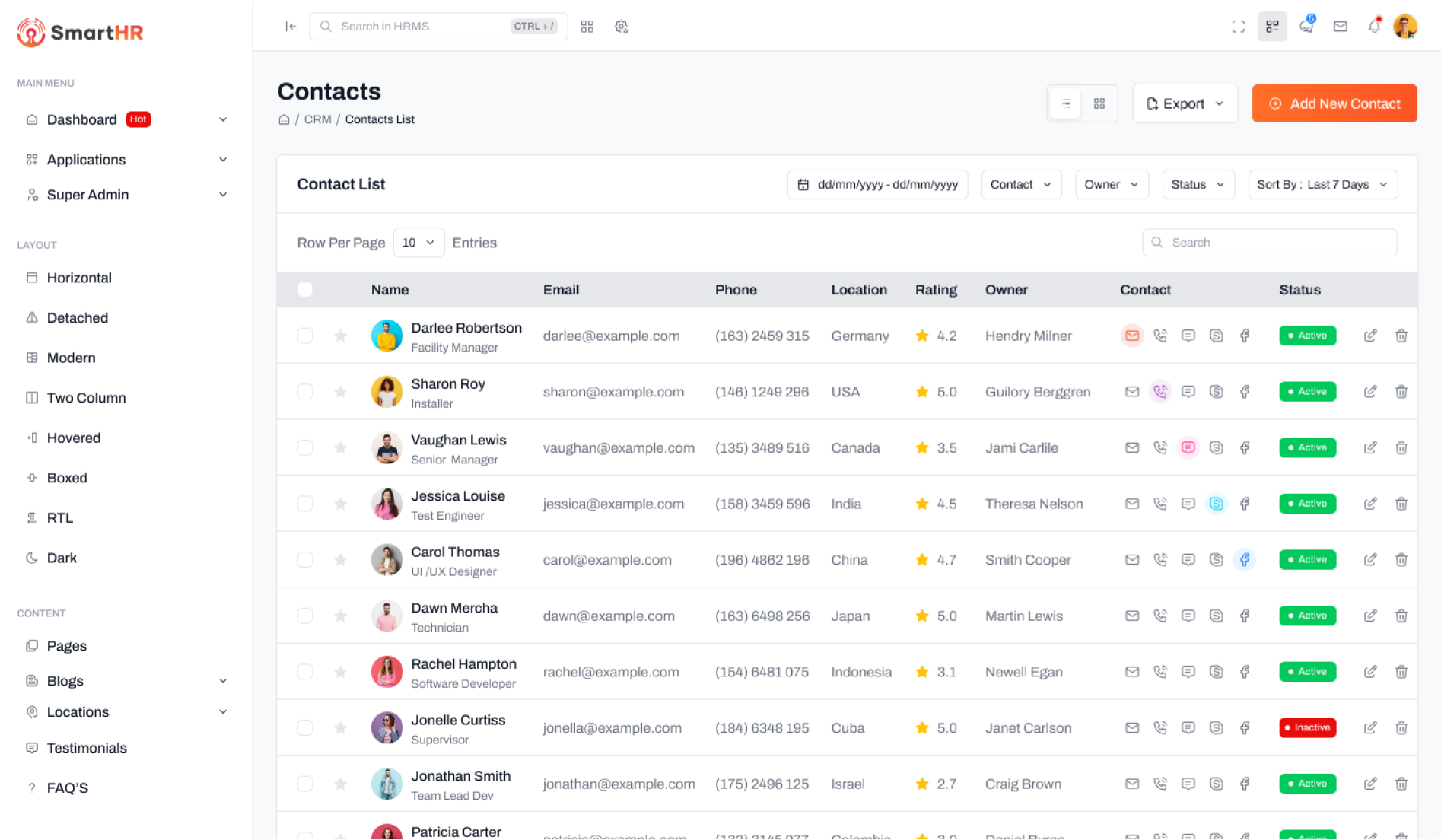The image size is (1441, 840).
Task: Click the date range picker field
Action: [x=877, y=185]
